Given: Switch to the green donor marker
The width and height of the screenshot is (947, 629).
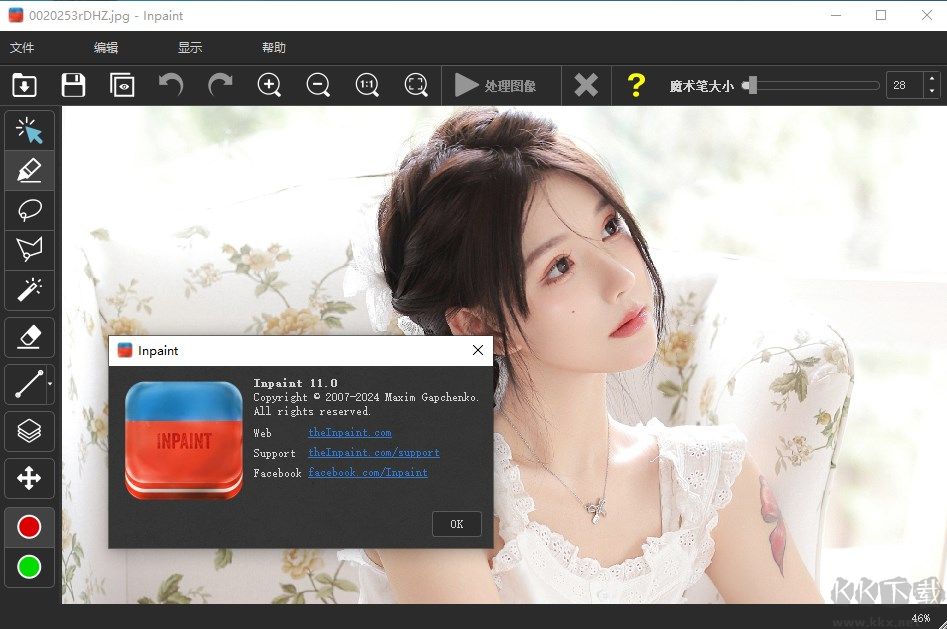Looking at the screenshot, I should point(29,568).
